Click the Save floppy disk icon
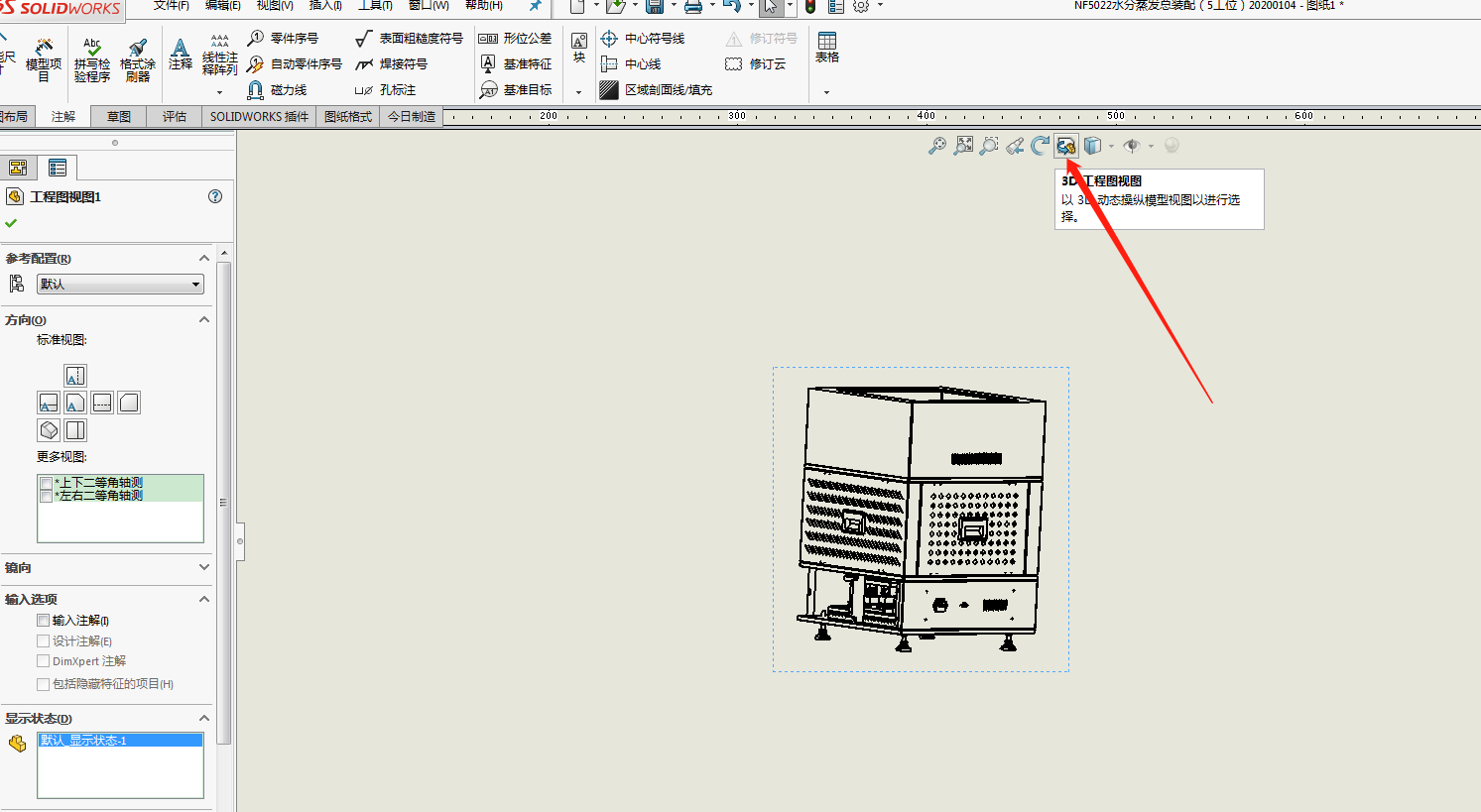This screenshot has height=812, width=1481. pyautogui.click(x=655, y=6)
